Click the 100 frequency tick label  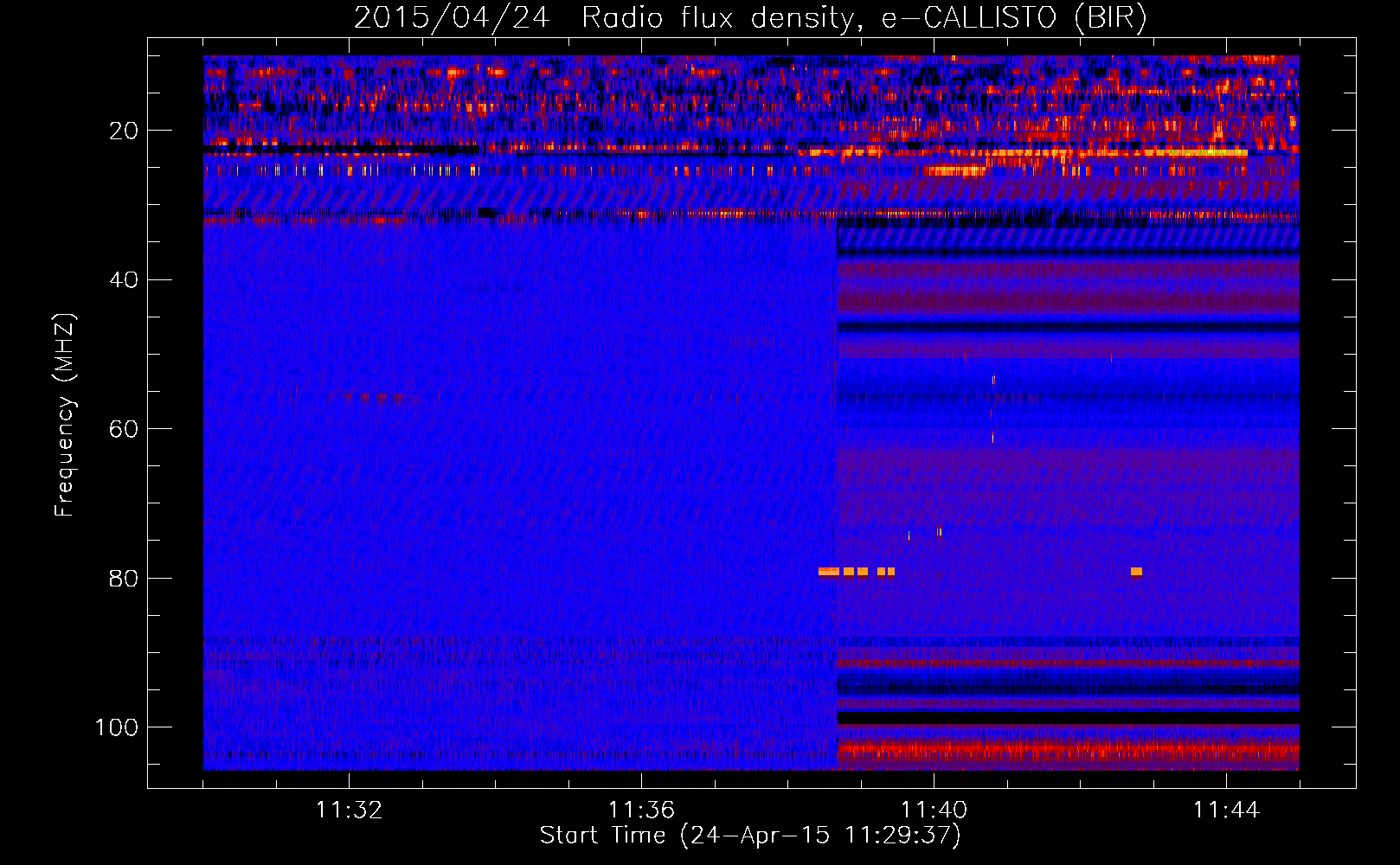117,727
